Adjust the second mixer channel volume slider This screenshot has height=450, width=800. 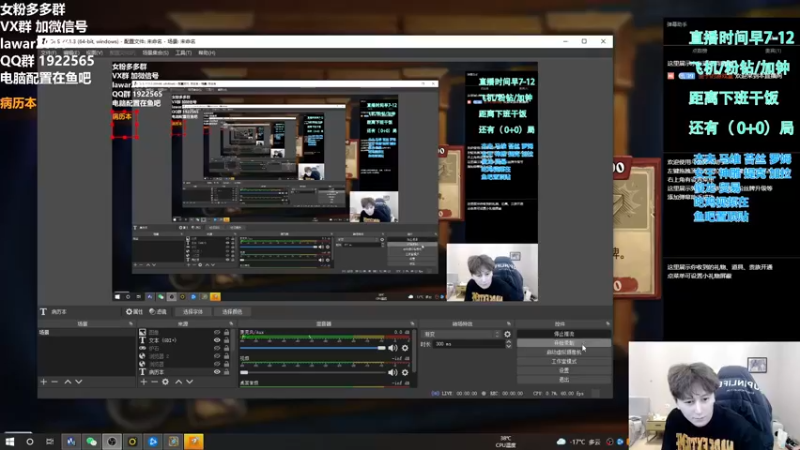[313, 372]
